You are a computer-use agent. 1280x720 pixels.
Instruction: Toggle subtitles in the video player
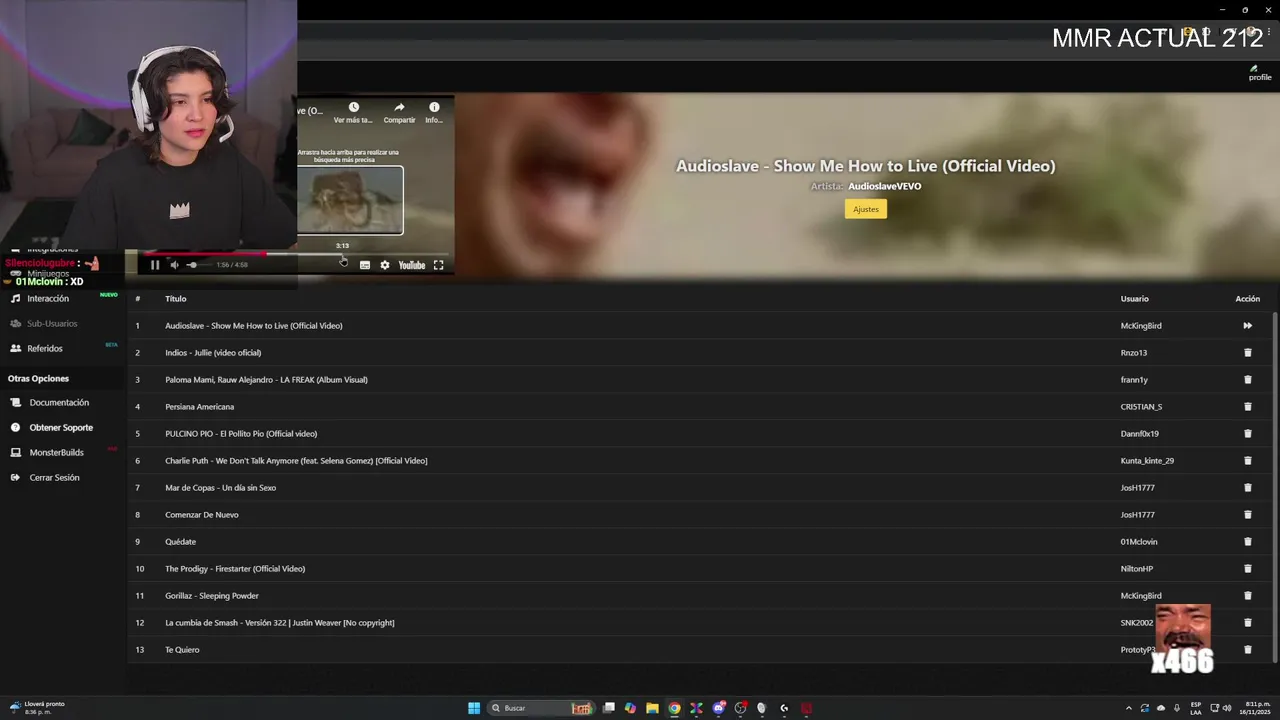pos(365,265)
